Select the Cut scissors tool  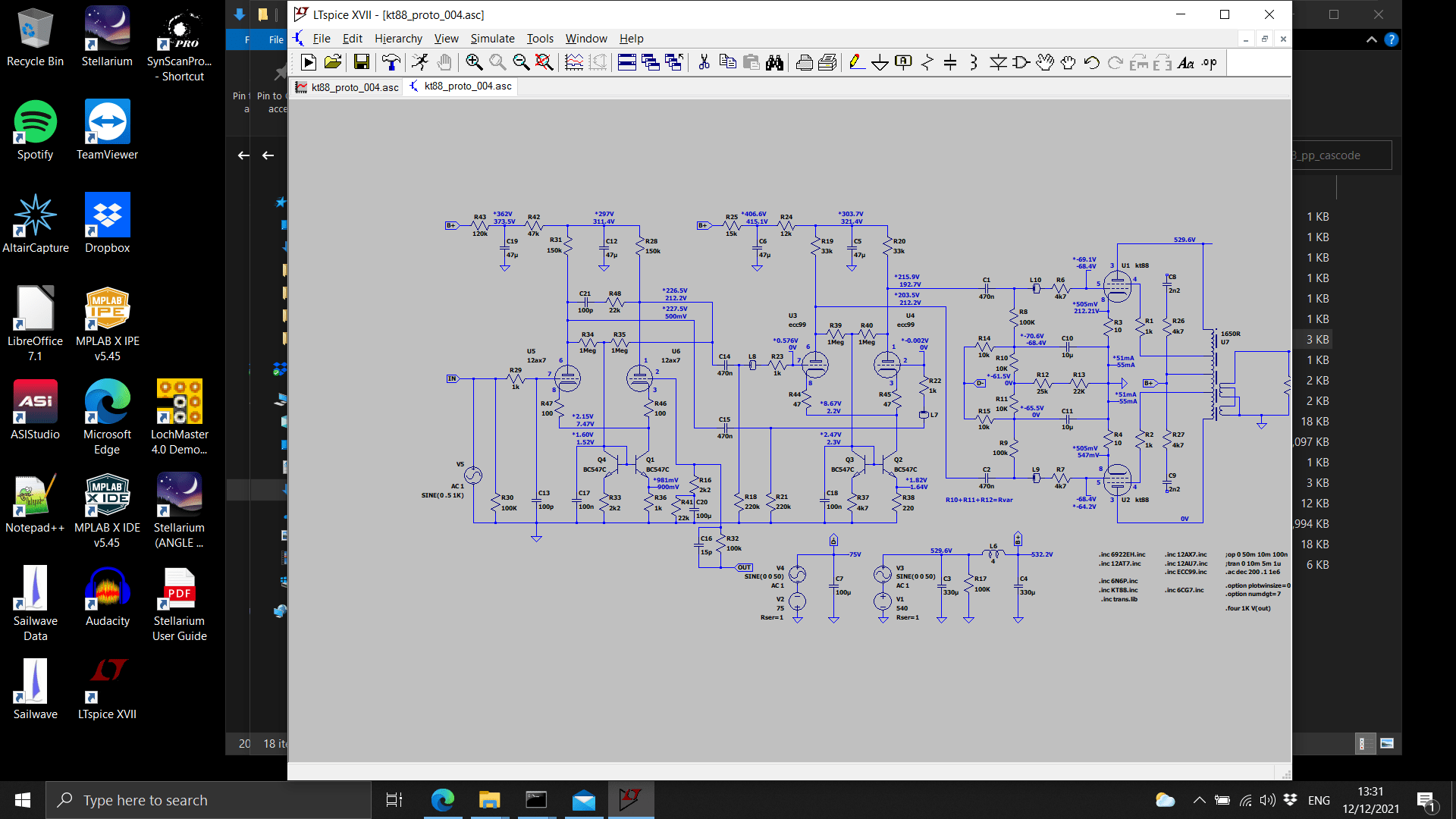pyautogui.click(x=704, y=63)
